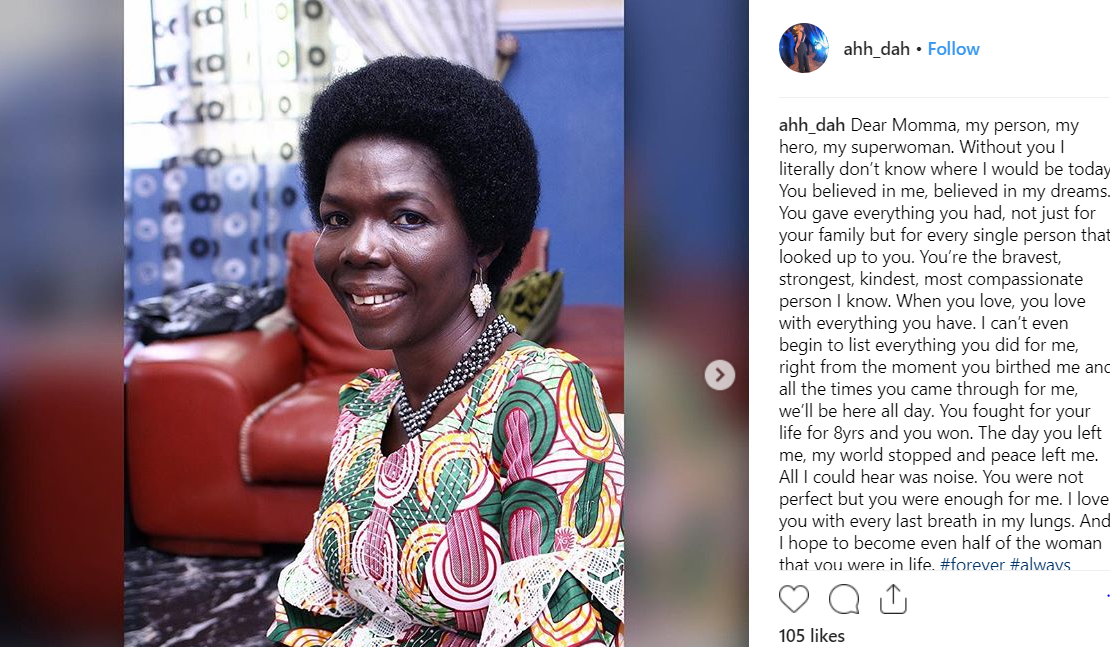Open comments using the speech bubble icon
The height and width of the screenshot is (647, 1110).
click(844, 599)
